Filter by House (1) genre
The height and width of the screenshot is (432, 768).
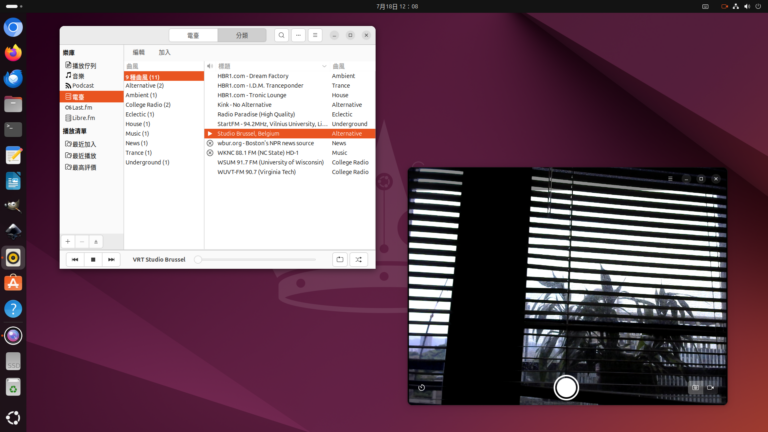coord(164,124)
